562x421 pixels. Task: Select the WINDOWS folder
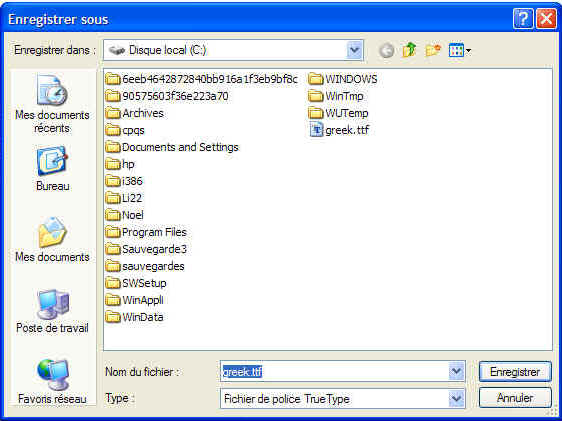tap(343, 79)
